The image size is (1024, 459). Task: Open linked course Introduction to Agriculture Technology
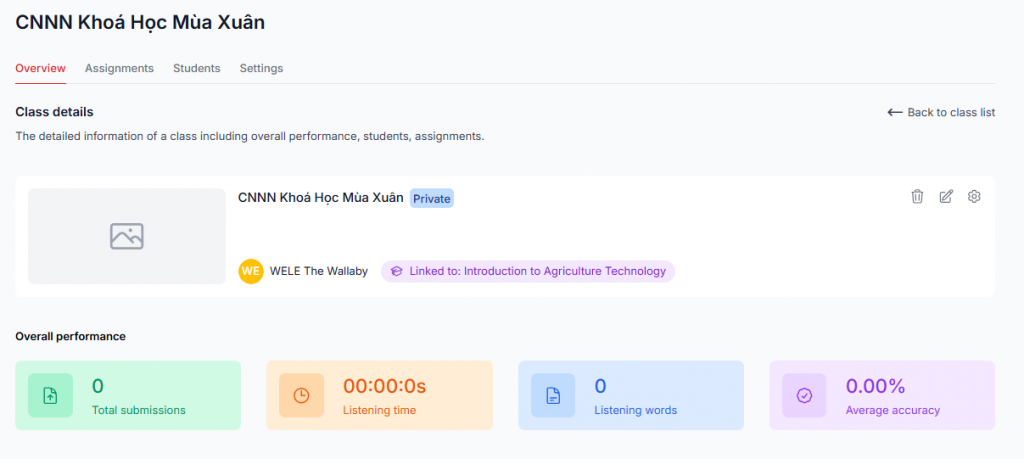pos(537,271)
